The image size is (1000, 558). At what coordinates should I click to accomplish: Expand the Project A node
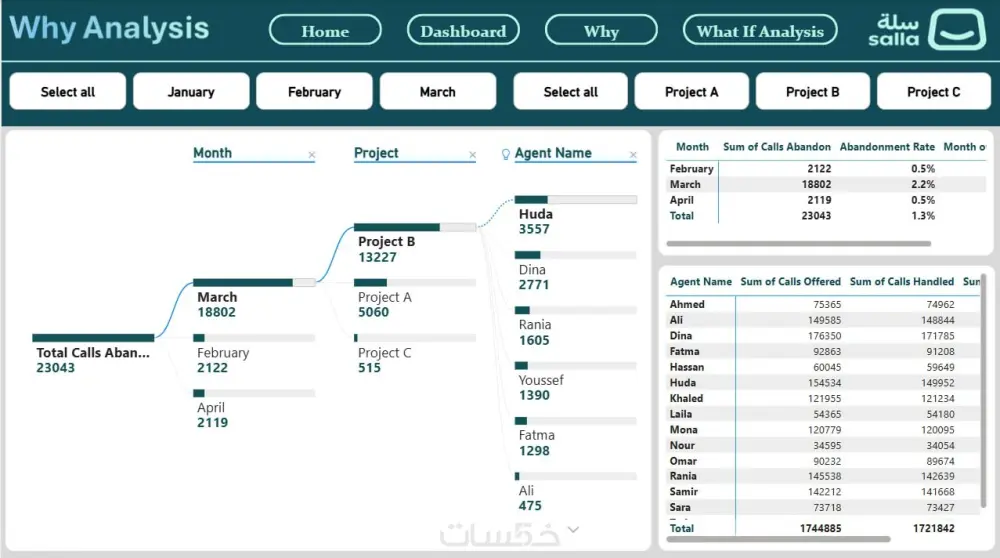click(415, 298)
